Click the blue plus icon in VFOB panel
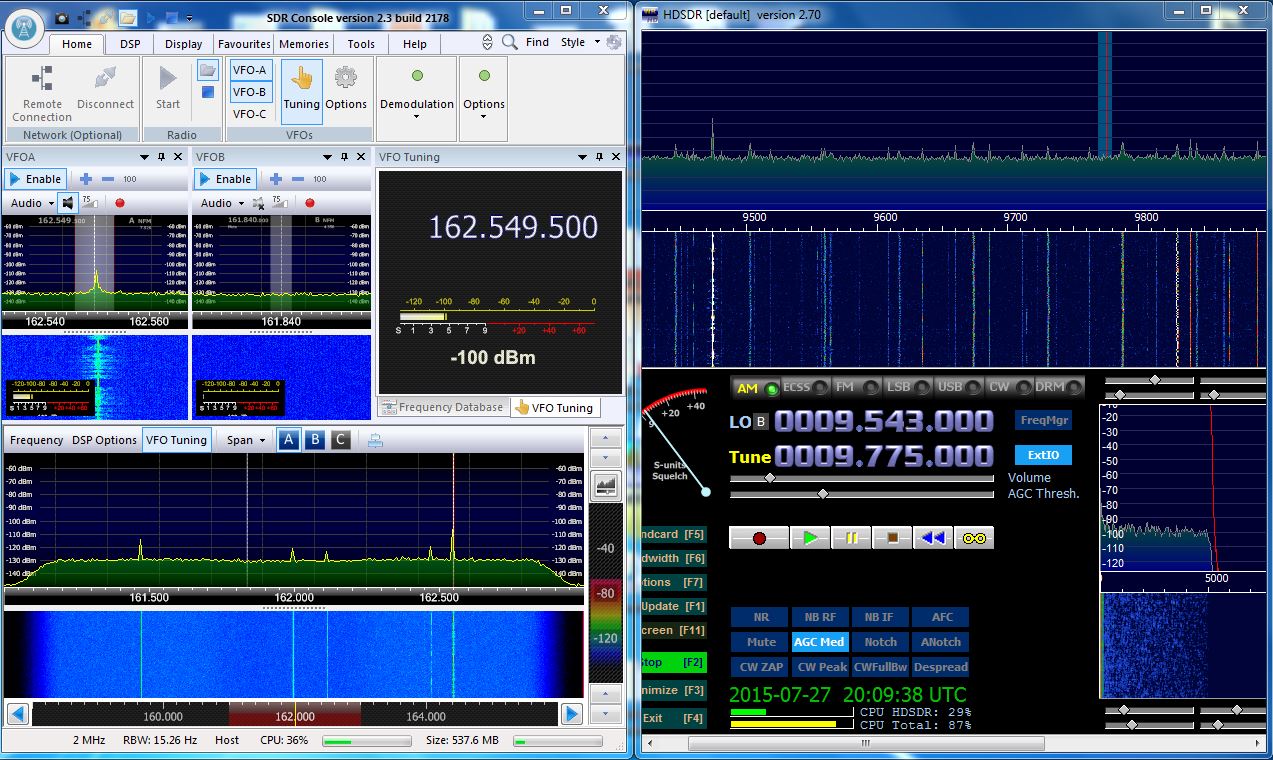This screenshot has height=760, width=1273. pyautogui.click(x=276, y=179)
